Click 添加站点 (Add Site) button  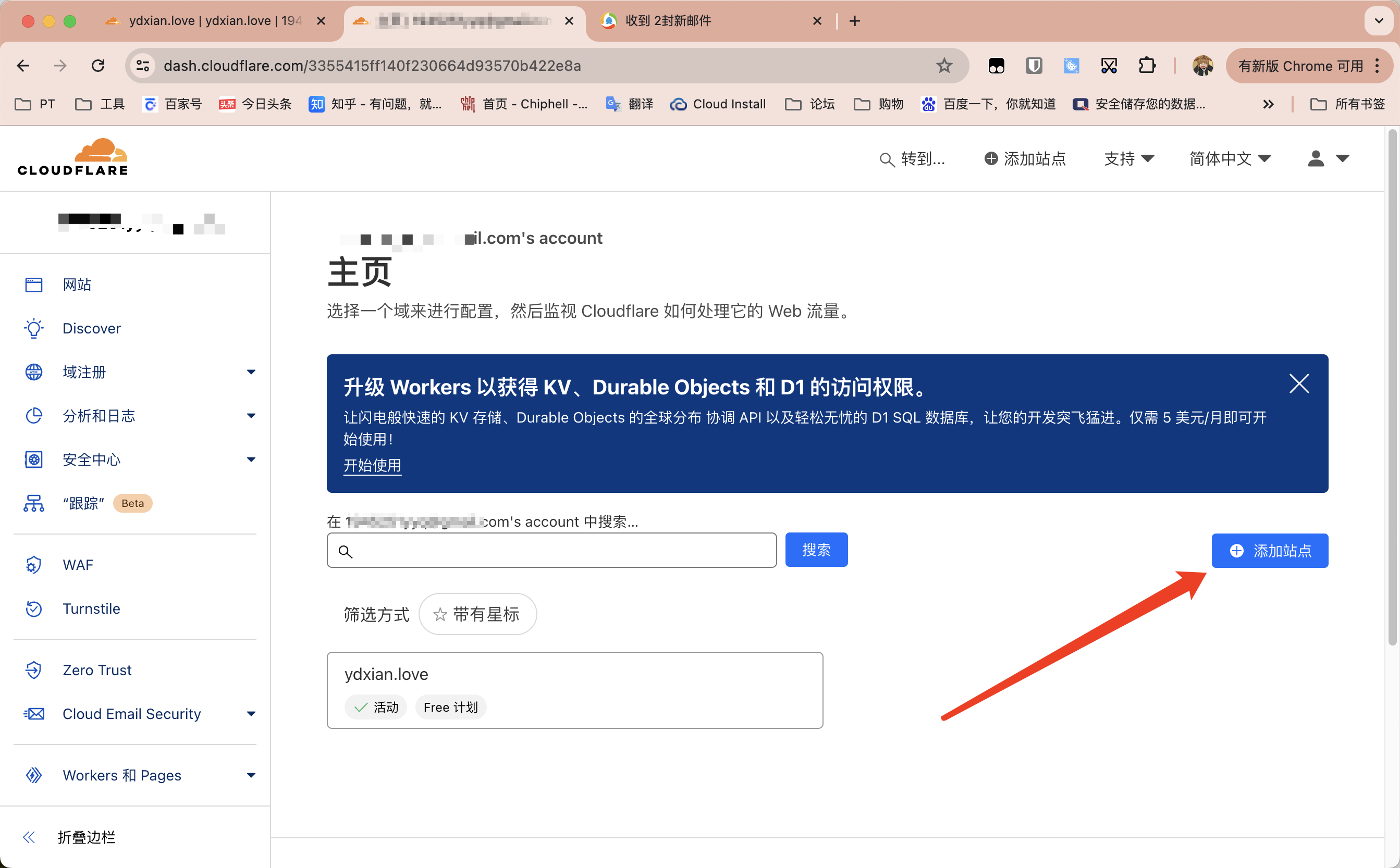pos(1270,550)
